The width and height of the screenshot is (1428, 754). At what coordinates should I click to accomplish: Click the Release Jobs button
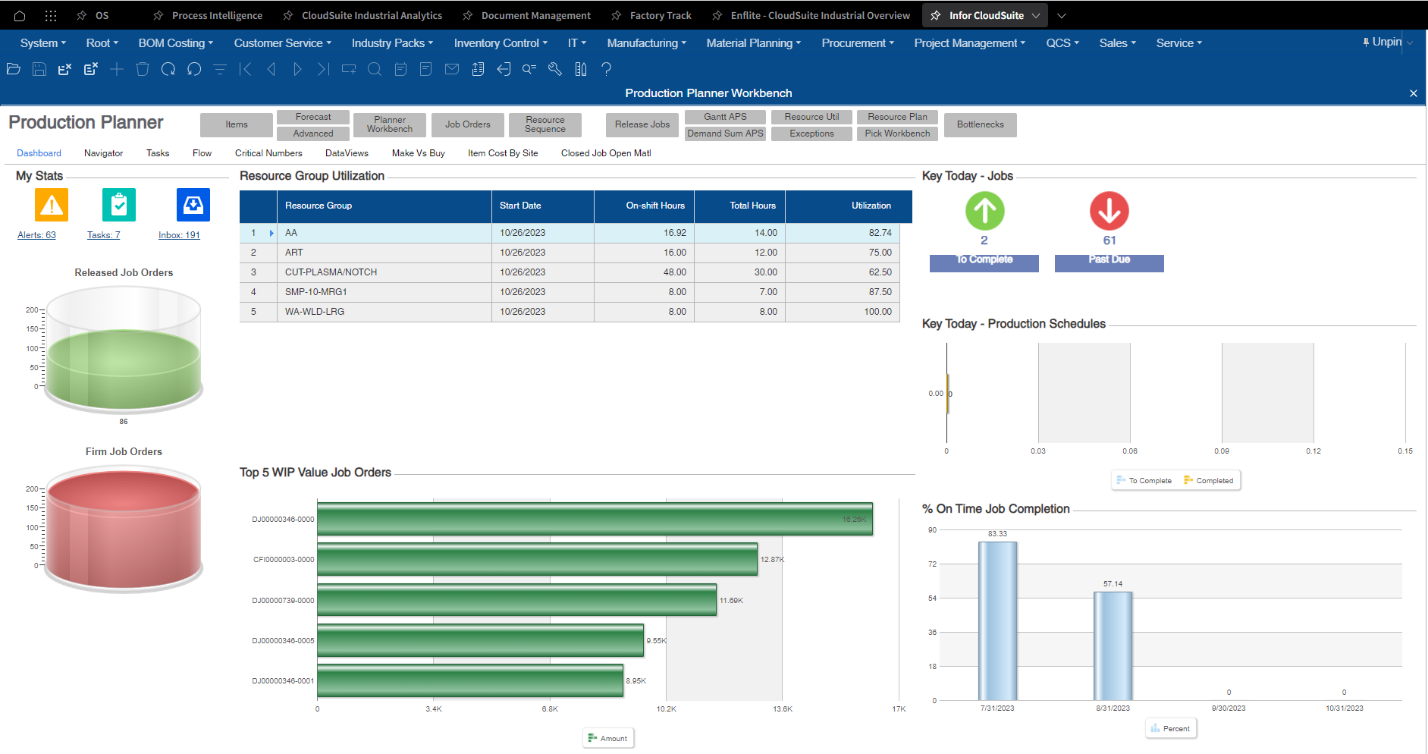641,125
